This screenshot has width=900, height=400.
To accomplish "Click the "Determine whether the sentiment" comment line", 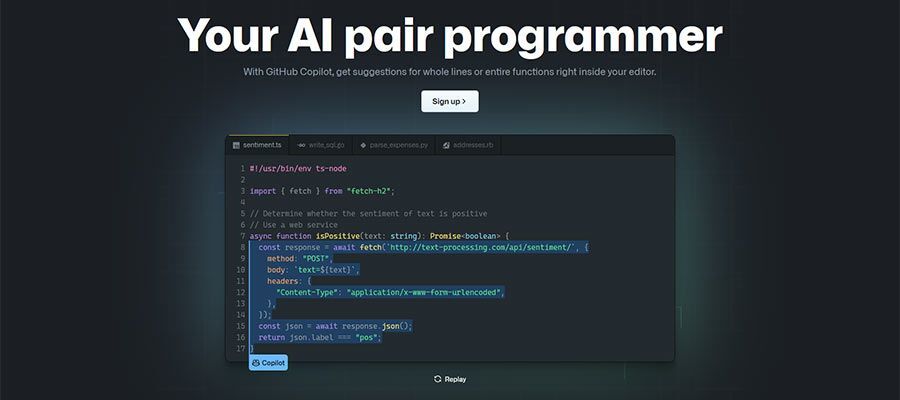I will point(368,213).
